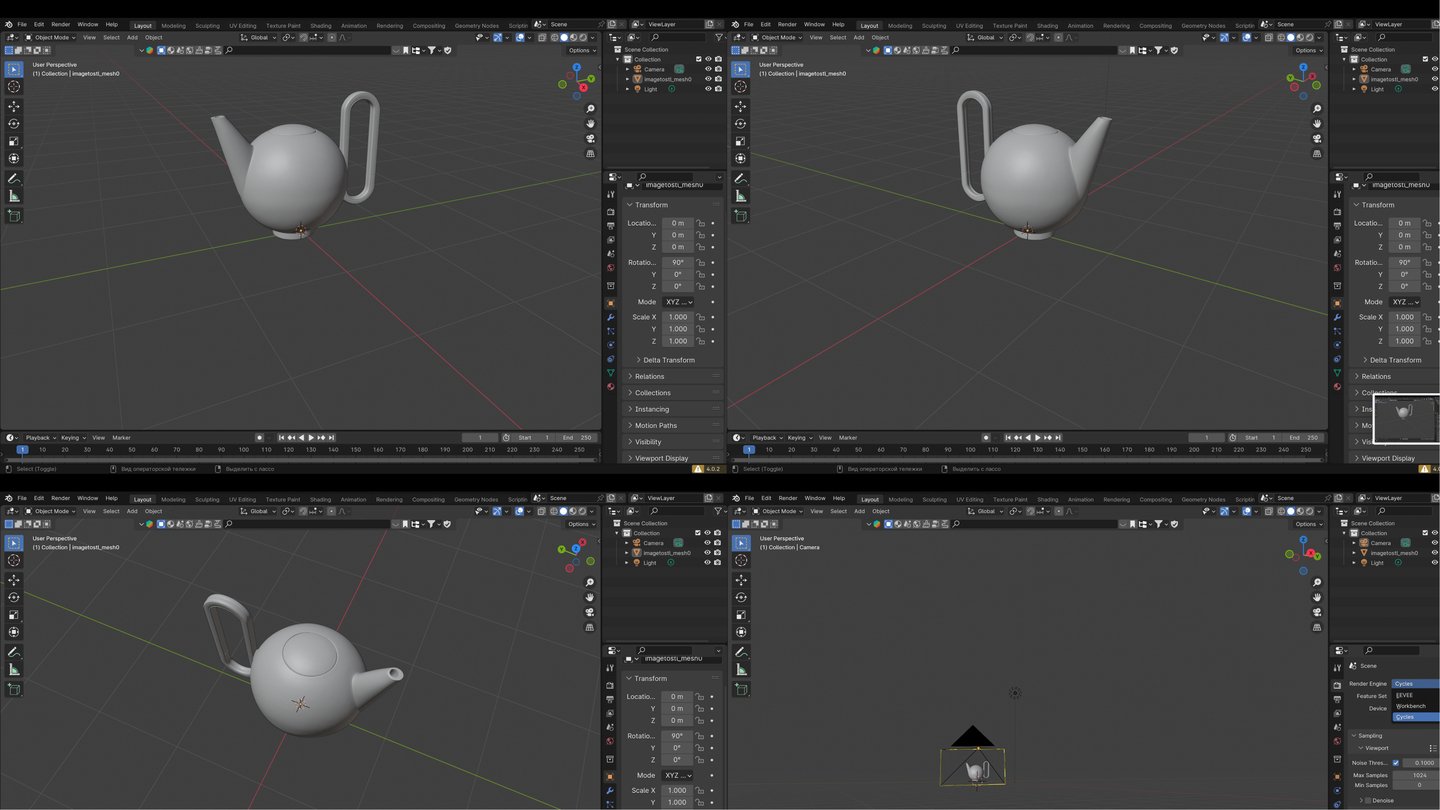Select the Add Cube tool in top-left window
The image size is (1440, 810).
[14, 215]
